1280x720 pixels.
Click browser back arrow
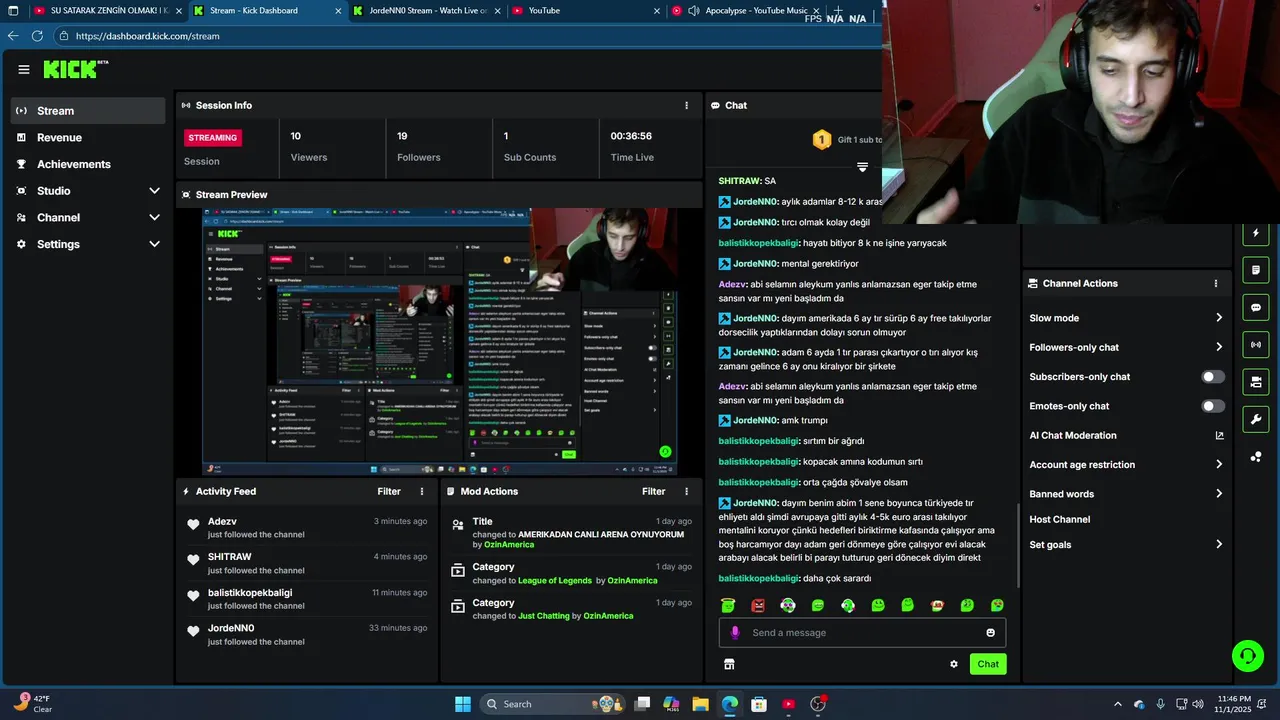[13, 36]
